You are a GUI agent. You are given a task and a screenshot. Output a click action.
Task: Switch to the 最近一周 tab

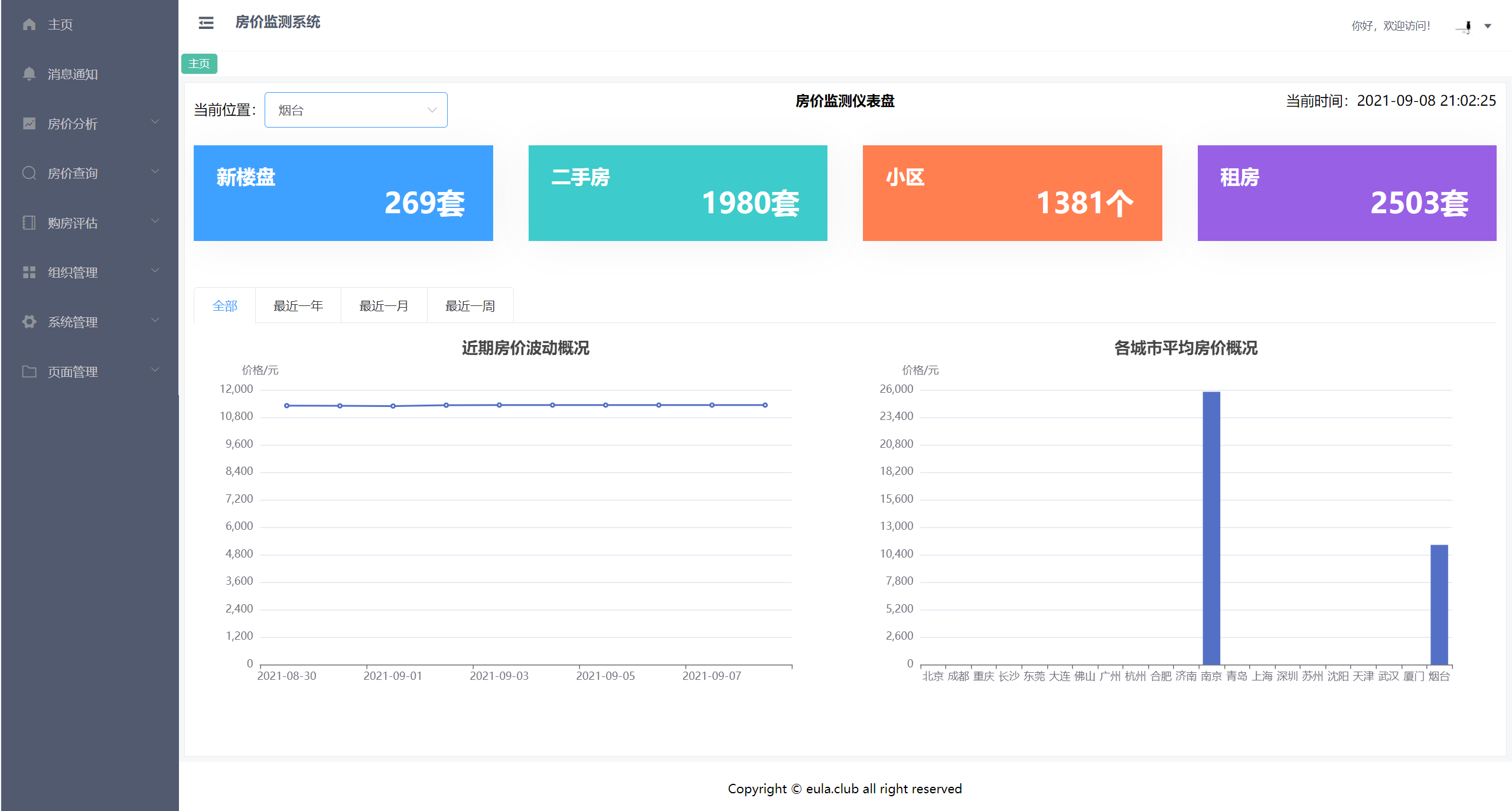point(470,306)
